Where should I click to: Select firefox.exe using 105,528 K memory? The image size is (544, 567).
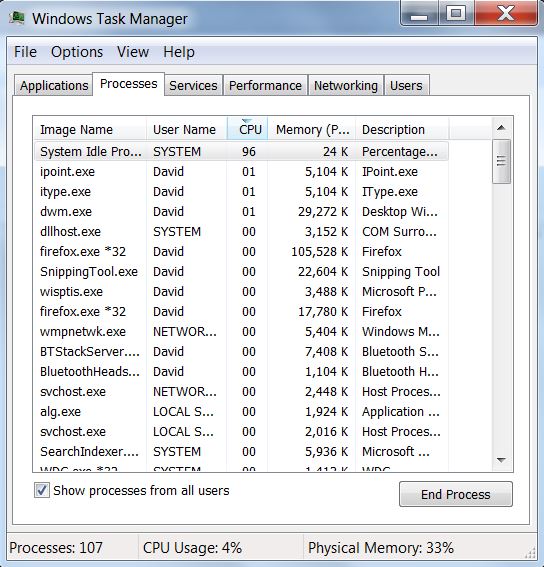241,251
